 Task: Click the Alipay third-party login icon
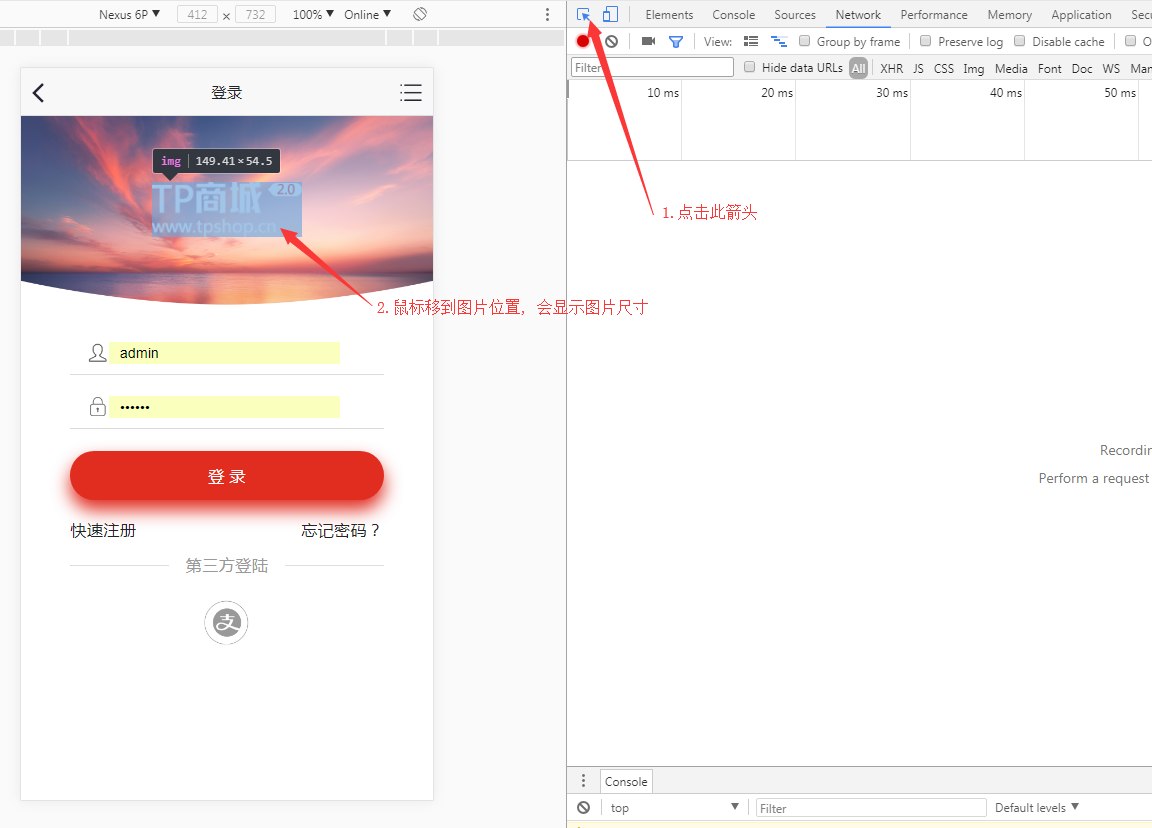(x=226, y=623)
